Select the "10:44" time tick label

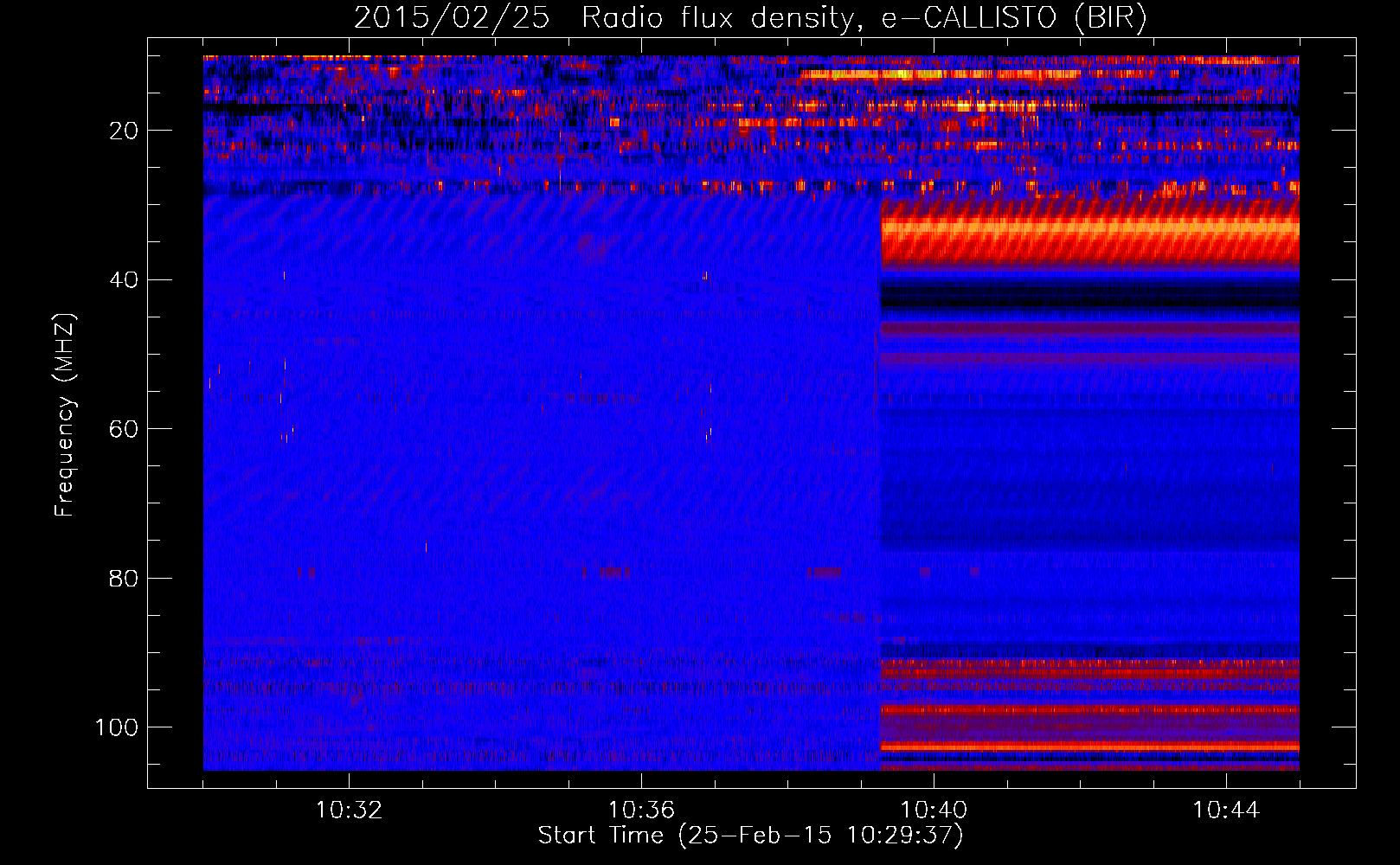click(x=1226, y=811)
